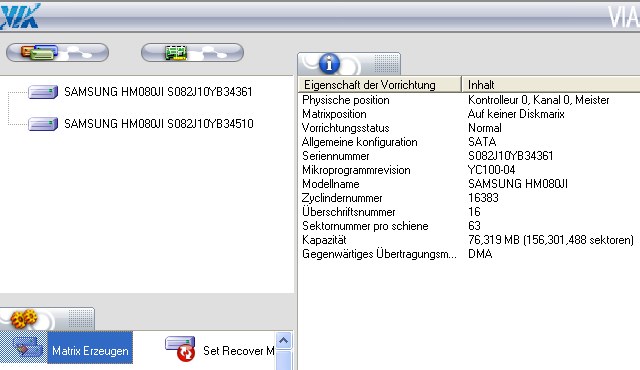This screenshot has height=370, width=640.
Task: Select the 'Modellname' row
Action: tap(469, 184)
